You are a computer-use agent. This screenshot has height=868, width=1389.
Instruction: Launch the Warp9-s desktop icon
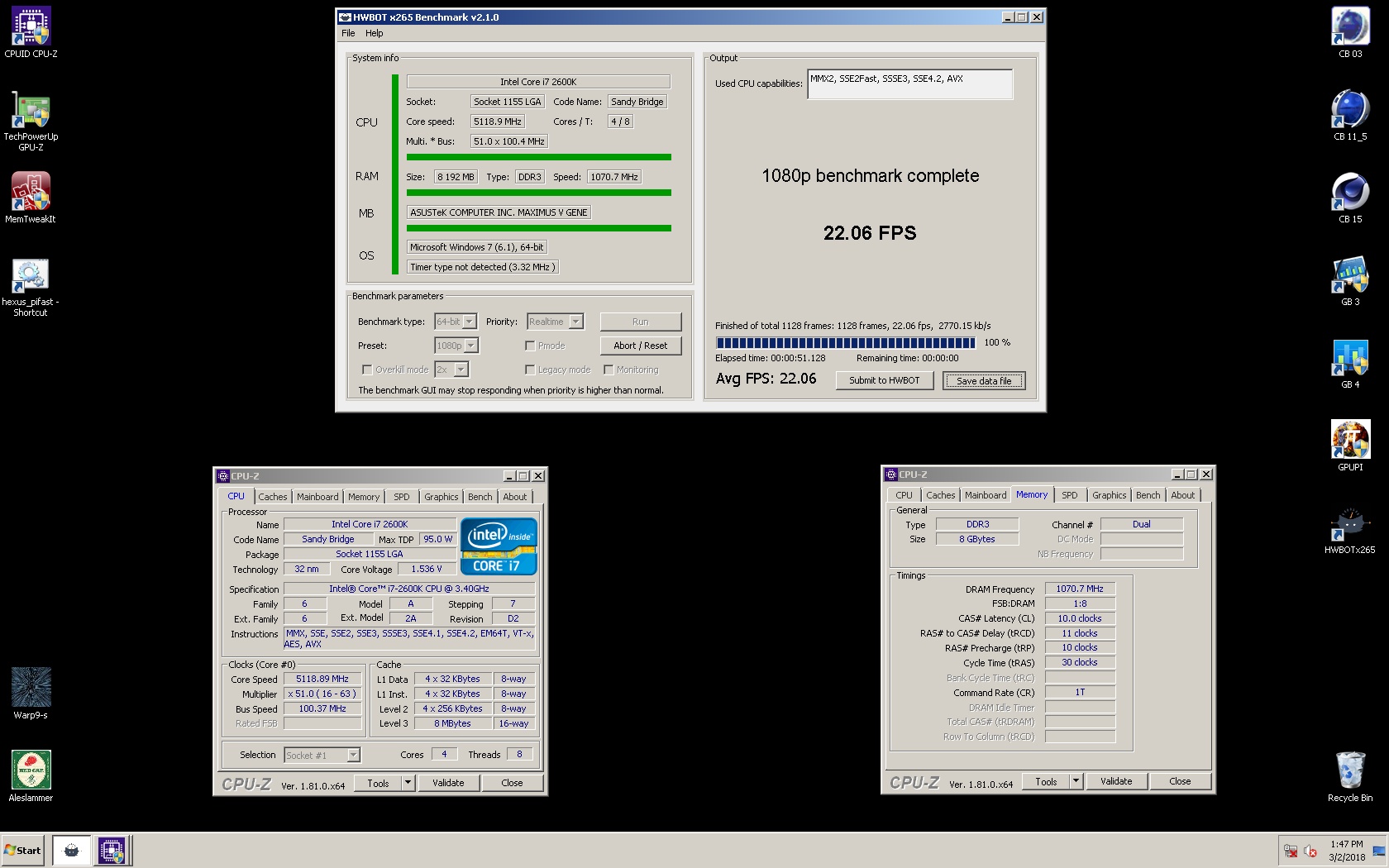click(31, 693)
